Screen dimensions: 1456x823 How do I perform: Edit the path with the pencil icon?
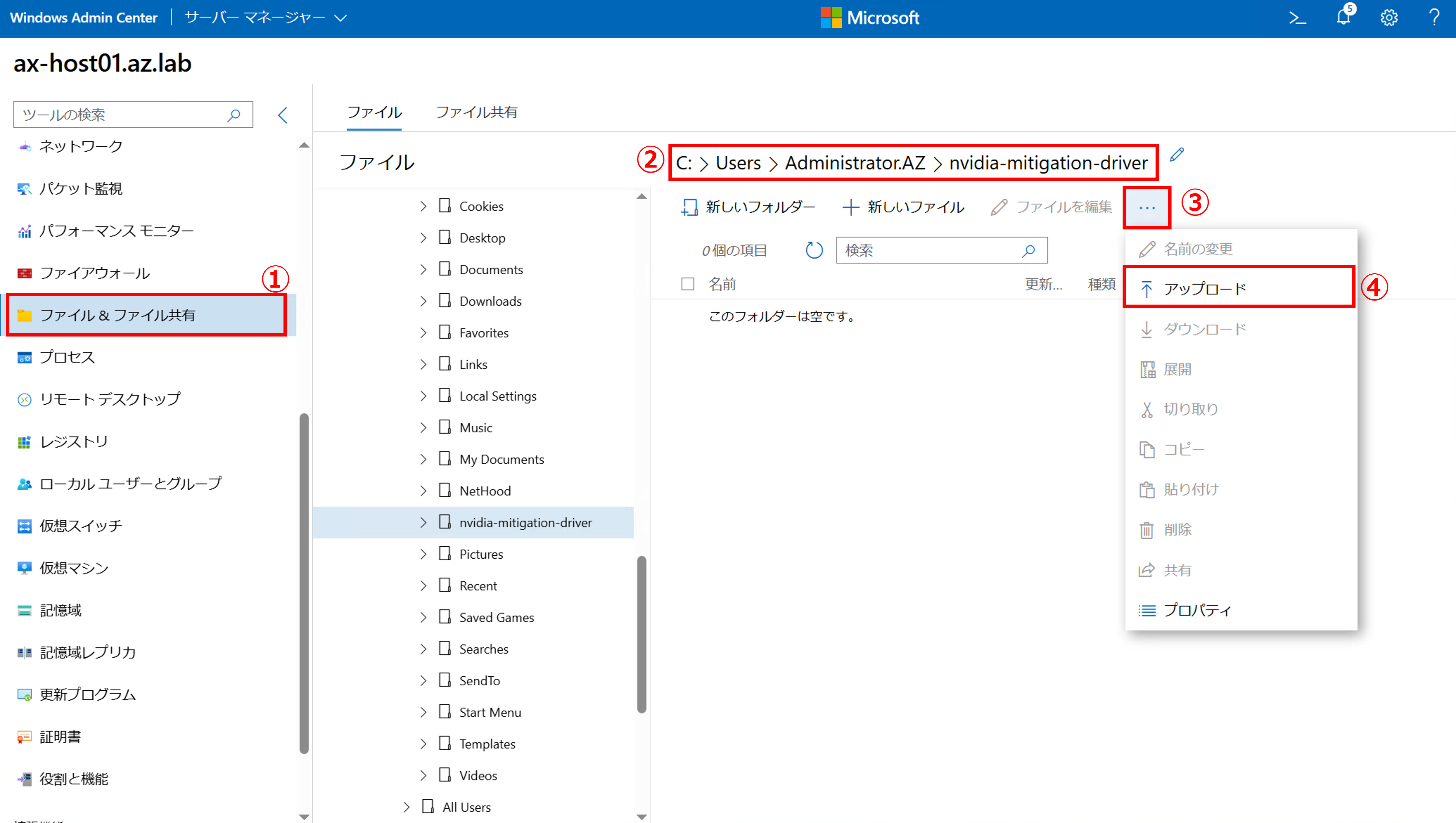[1177, 154]
